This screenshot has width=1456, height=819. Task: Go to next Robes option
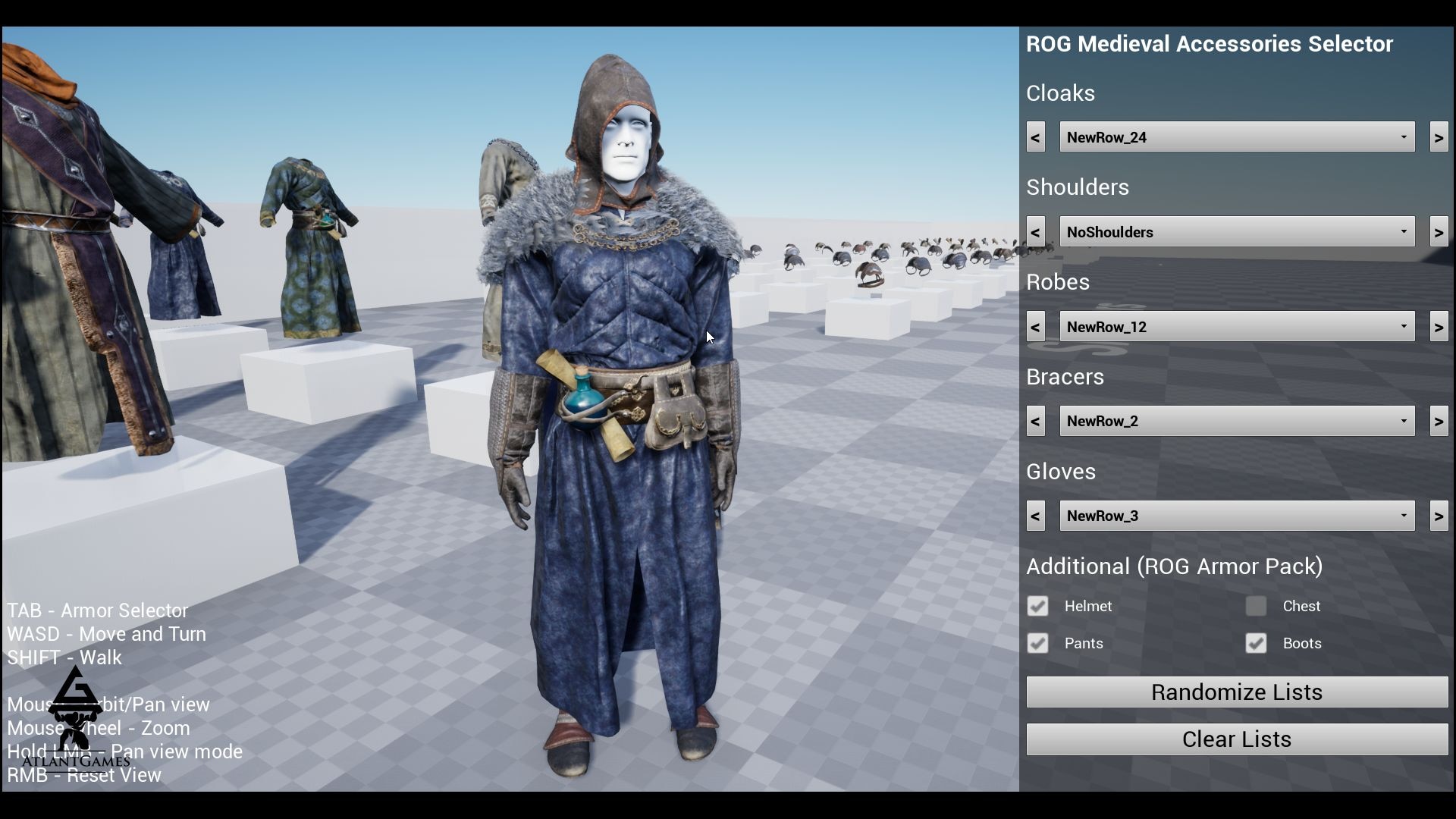(1439, 327)
